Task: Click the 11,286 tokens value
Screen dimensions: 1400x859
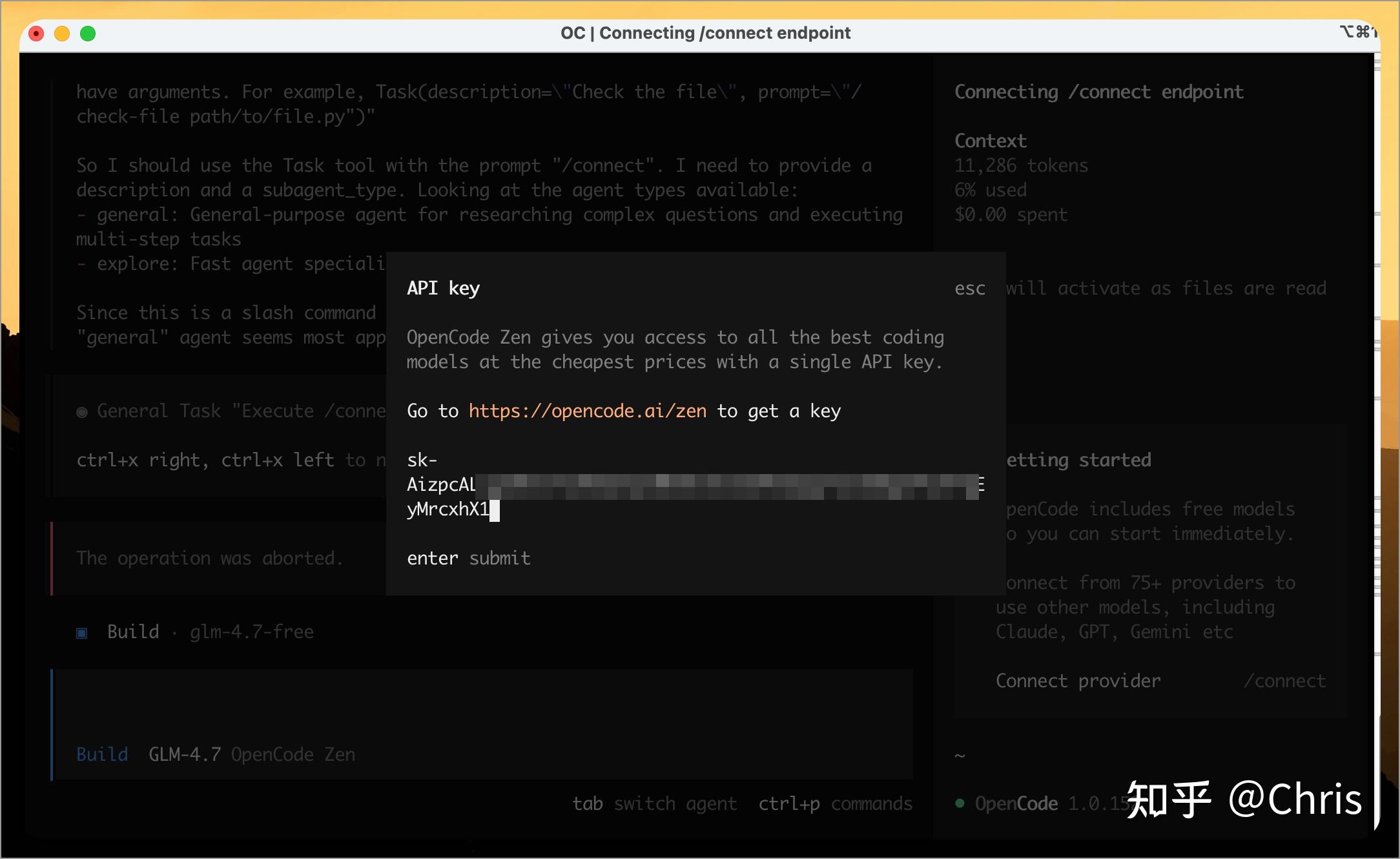Action: pyautogui.click(x=1022, y=165)
